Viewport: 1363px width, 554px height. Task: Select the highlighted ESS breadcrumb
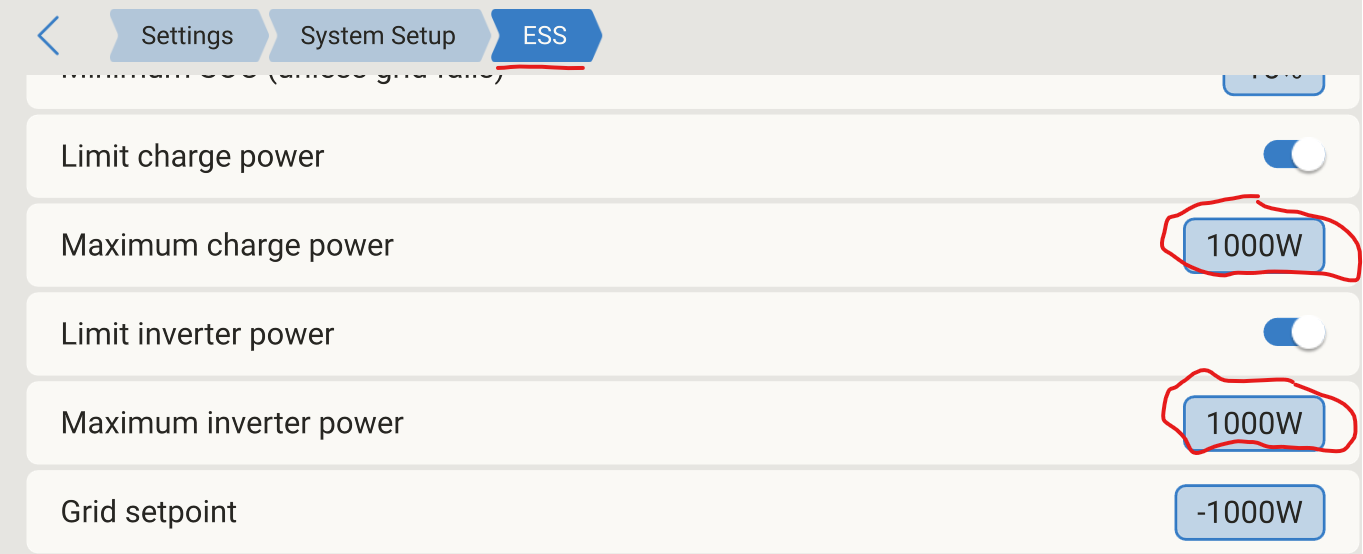point(545,37)
